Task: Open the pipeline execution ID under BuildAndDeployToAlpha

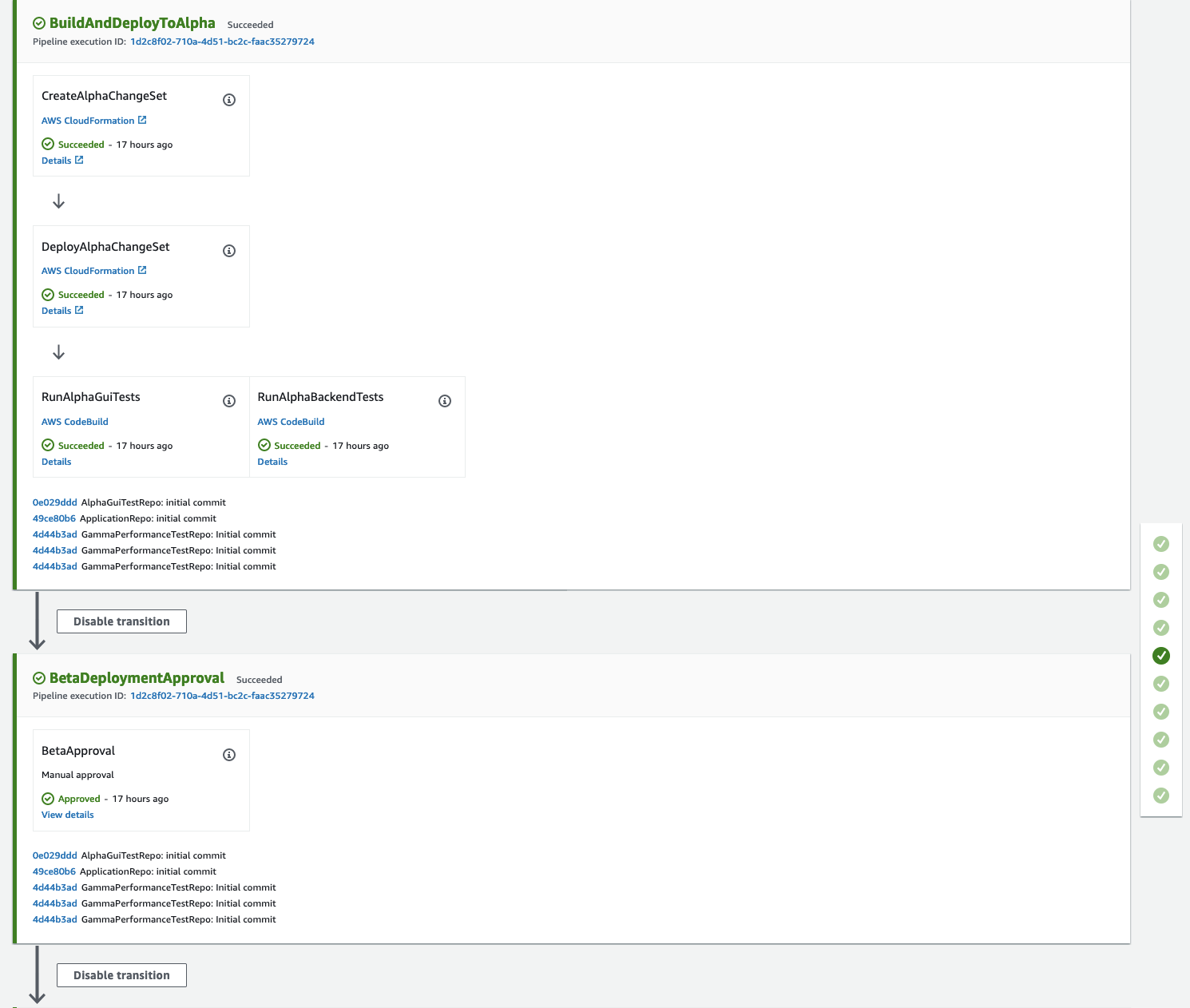Action: (222, 41)
